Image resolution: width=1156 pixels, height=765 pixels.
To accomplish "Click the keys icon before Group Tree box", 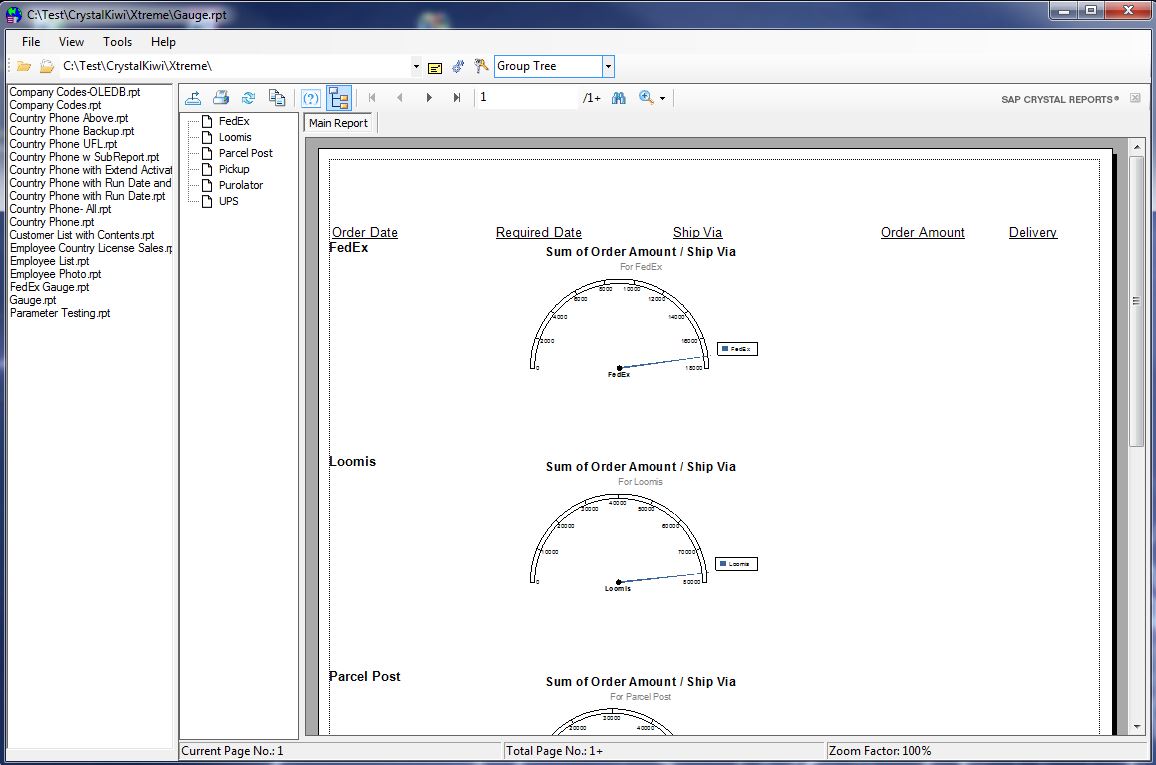I will 481,66.
